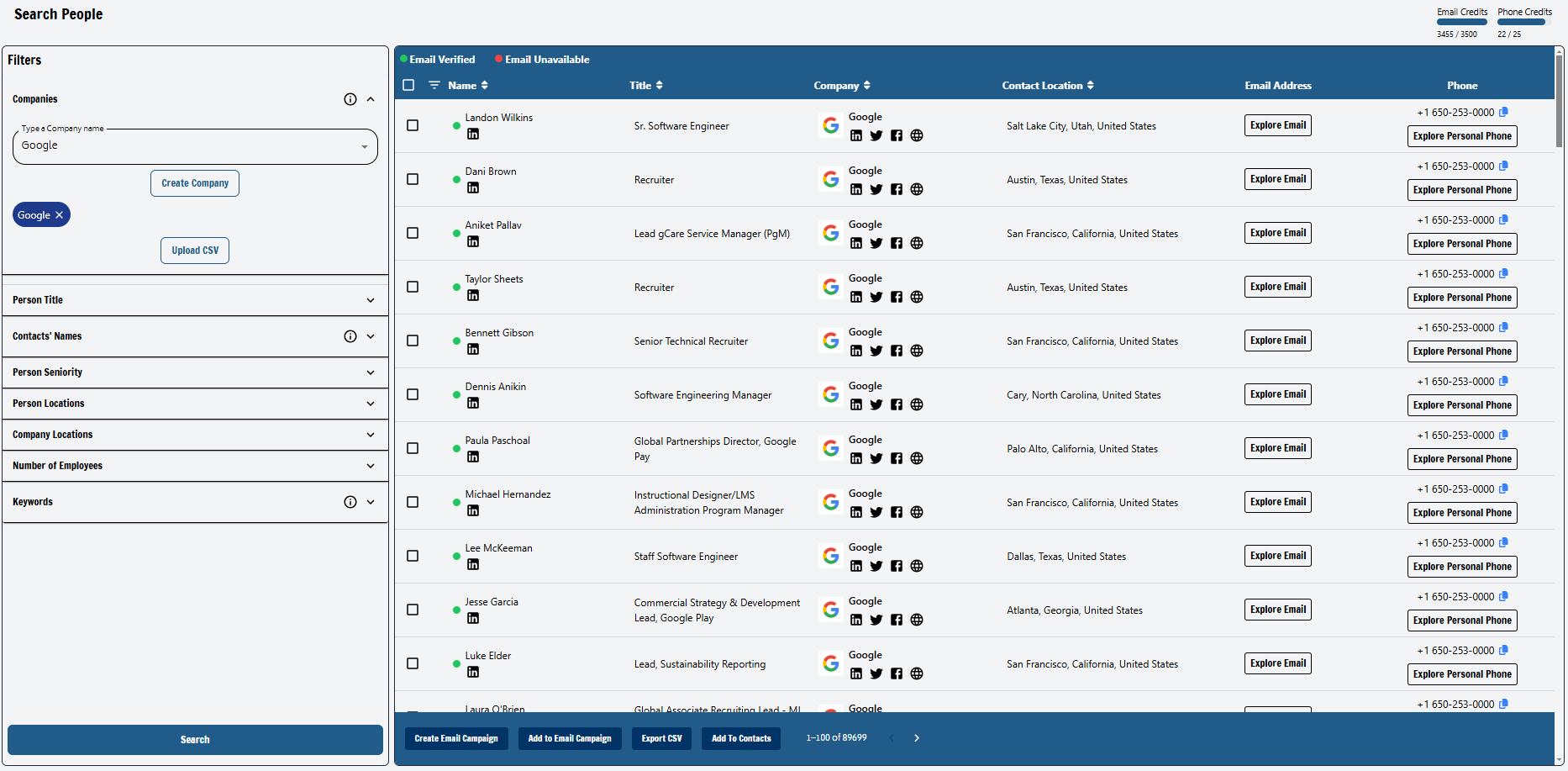Click the filter icon beside the Name column

(434, 85)
